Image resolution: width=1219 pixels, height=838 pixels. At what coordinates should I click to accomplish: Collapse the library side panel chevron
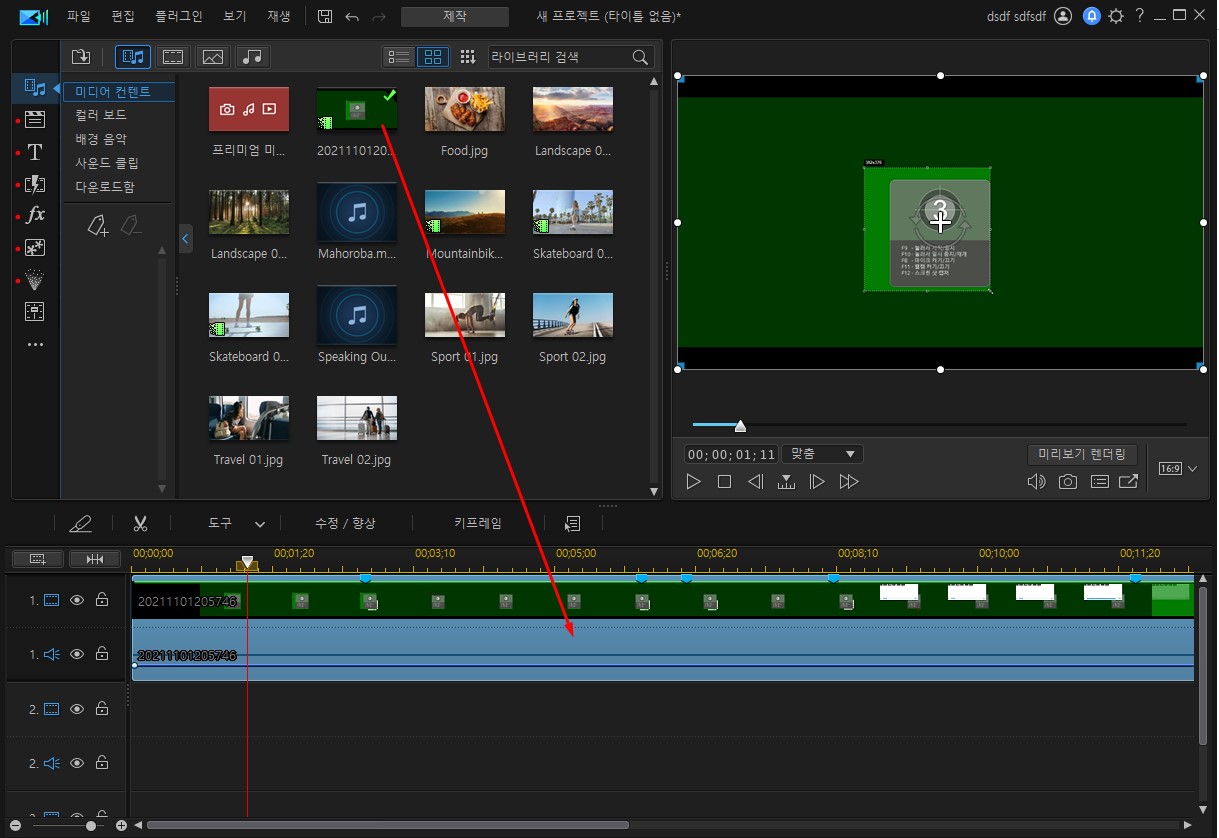coord(185,238)
